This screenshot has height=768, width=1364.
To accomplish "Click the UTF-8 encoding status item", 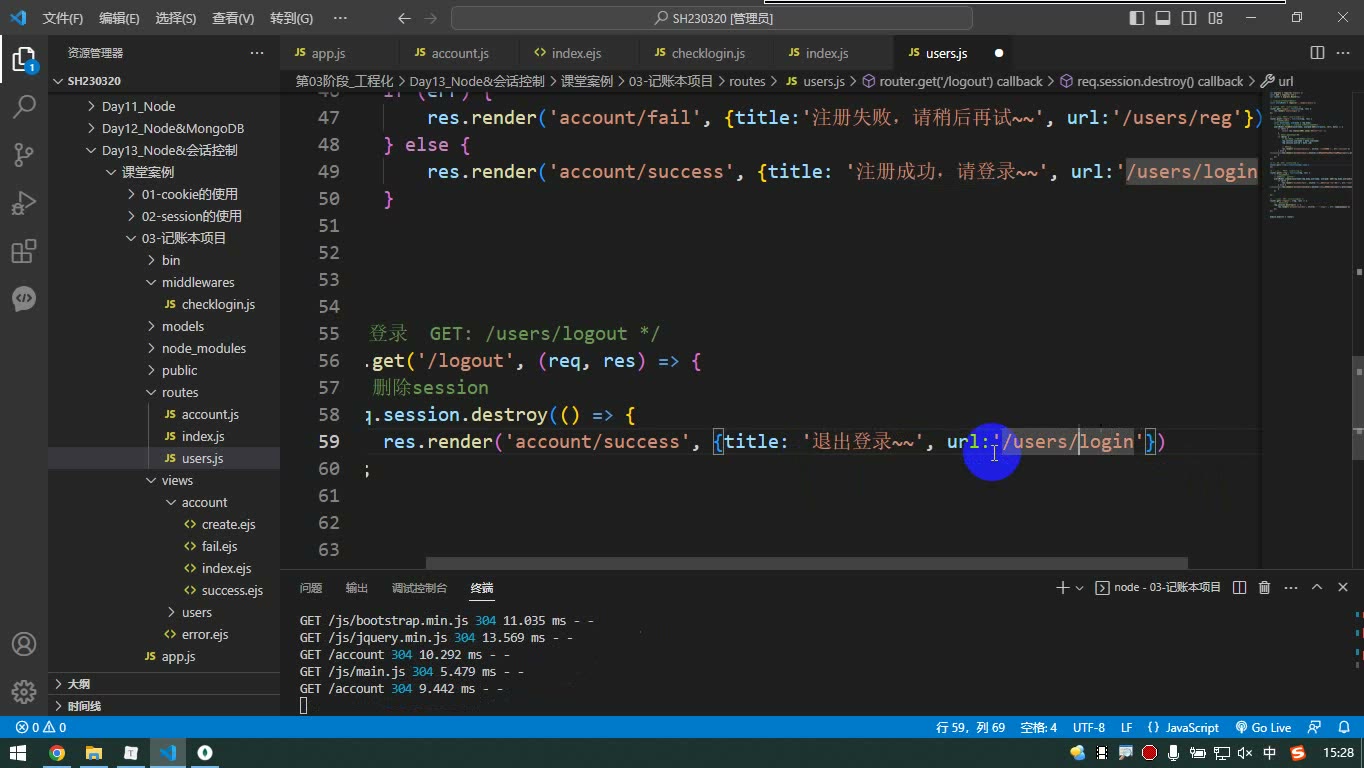I will point(1089,728).
